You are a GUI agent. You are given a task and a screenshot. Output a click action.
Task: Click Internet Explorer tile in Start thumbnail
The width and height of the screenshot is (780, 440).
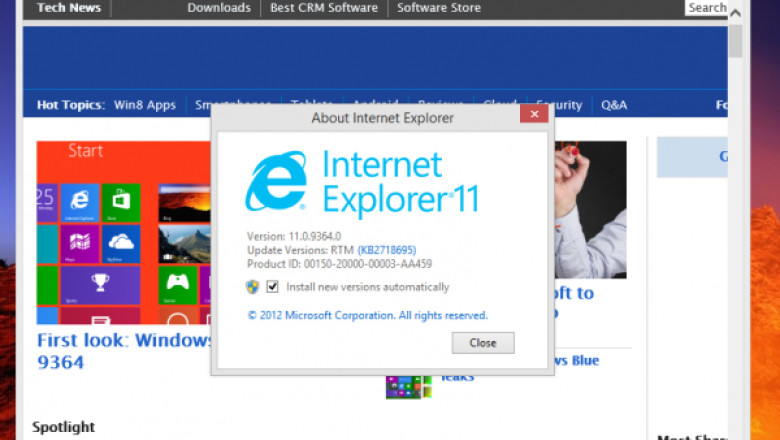80,203
